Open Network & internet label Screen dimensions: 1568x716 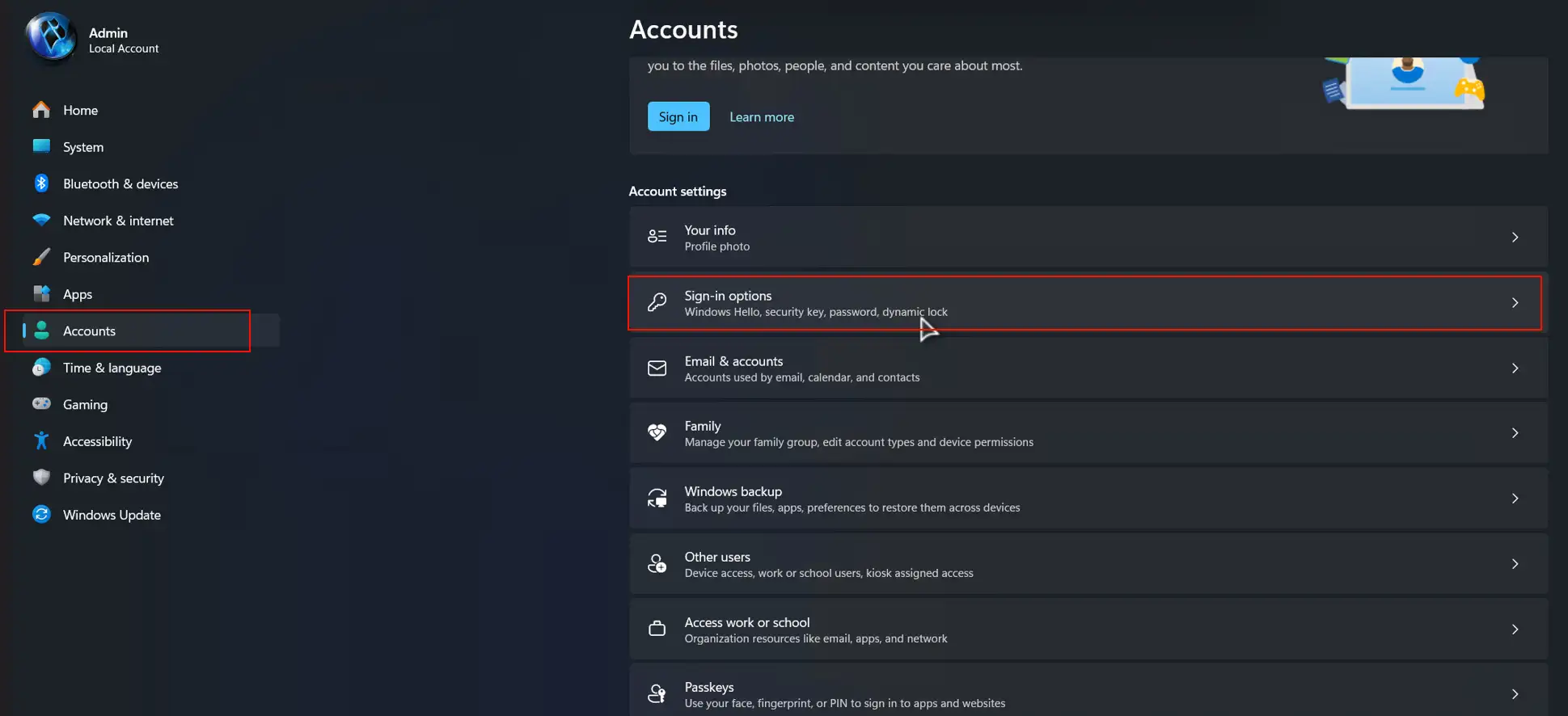pos(118,221)
